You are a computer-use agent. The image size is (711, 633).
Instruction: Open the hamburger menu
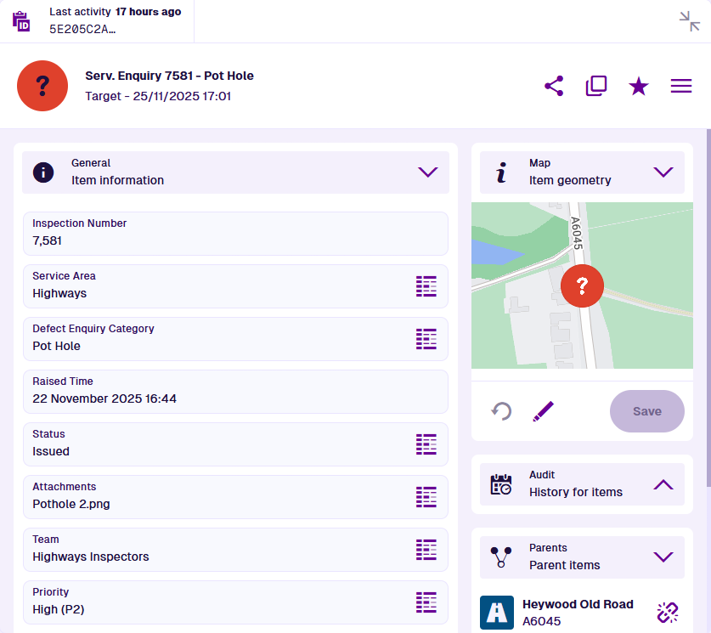(x=681, y=86)
